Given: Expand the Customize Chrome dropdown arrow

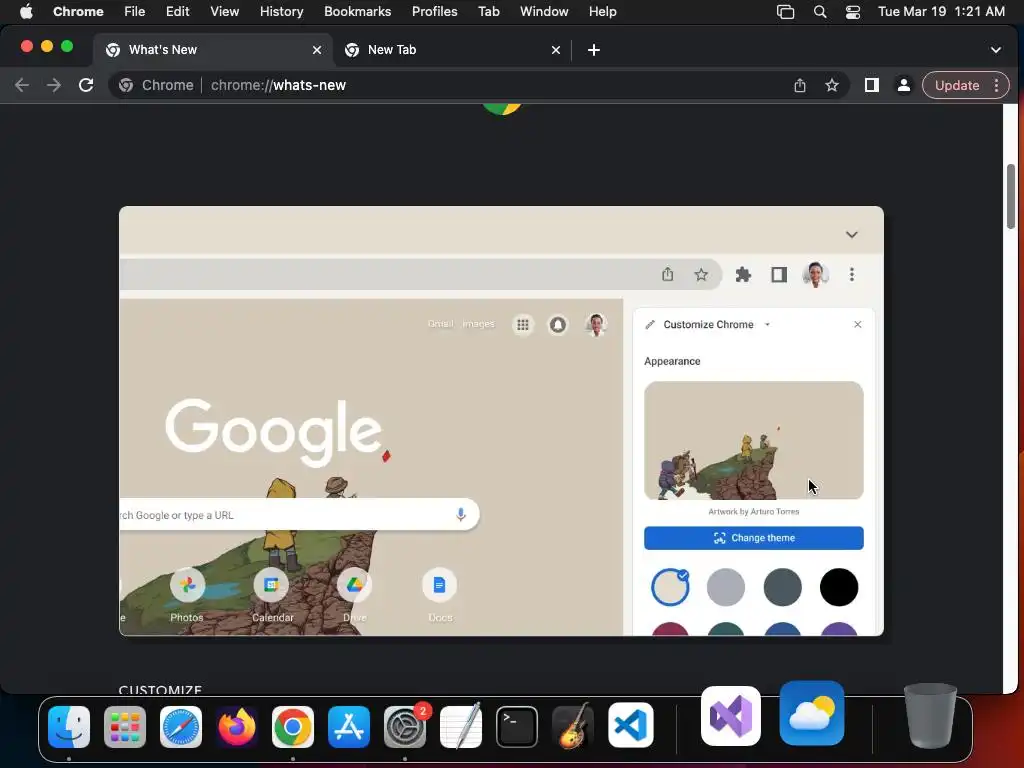Looking at the screenshot, I should 767,325.
